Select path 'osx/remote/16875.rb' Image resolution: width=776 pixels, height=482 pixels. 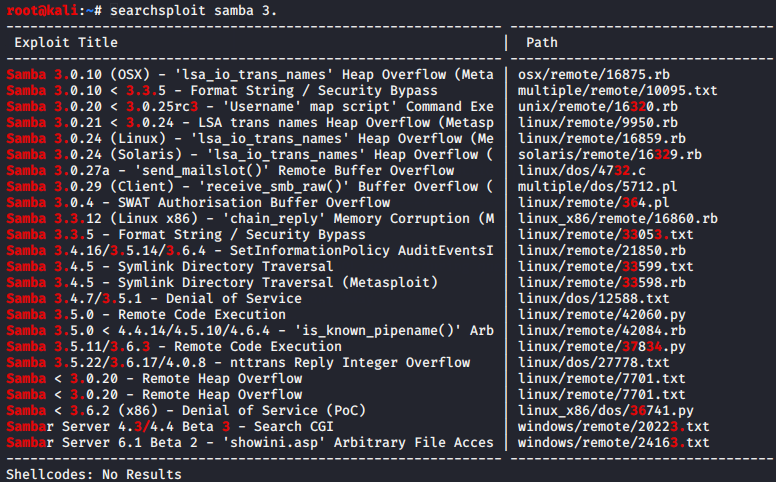pos(593,75)
